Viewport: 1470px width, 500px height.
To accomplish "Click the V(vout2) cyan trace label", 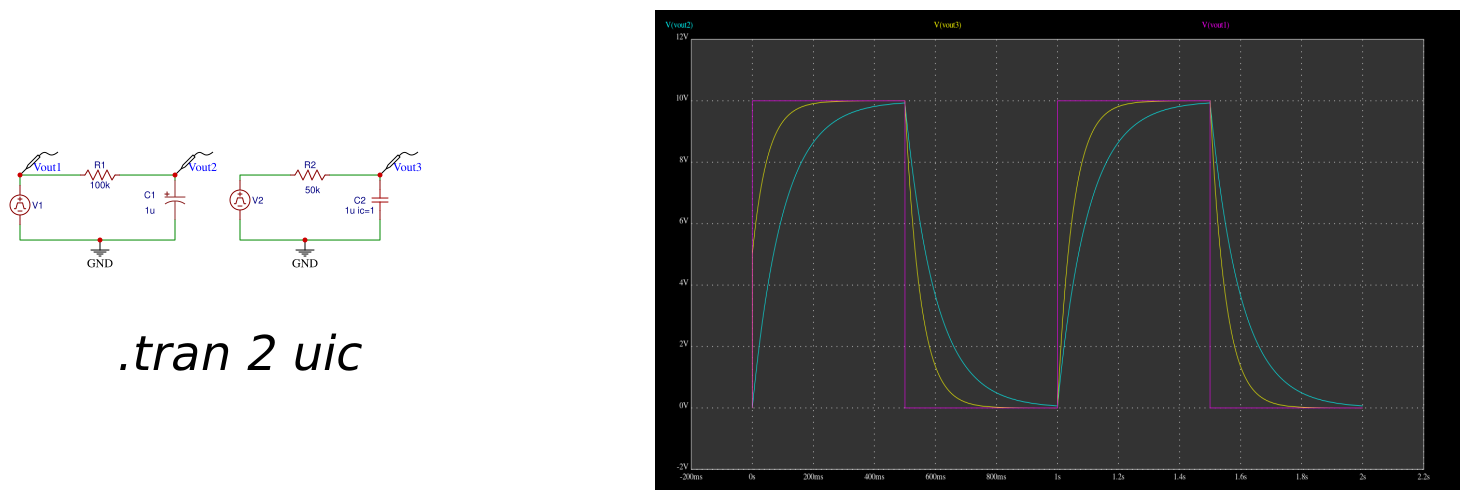I will point(679,24).
